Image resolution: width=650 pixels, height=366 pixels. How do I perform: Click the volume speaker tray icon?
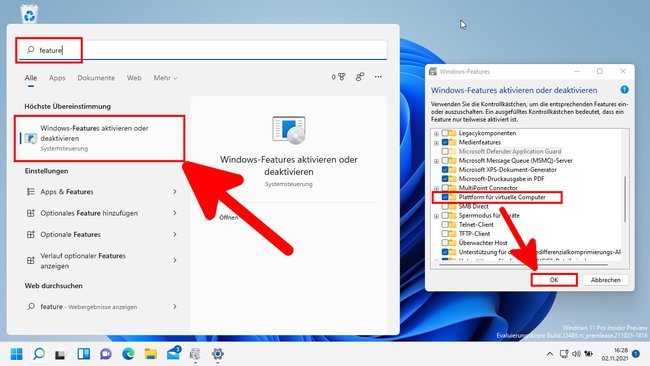(x=576, y=354)
